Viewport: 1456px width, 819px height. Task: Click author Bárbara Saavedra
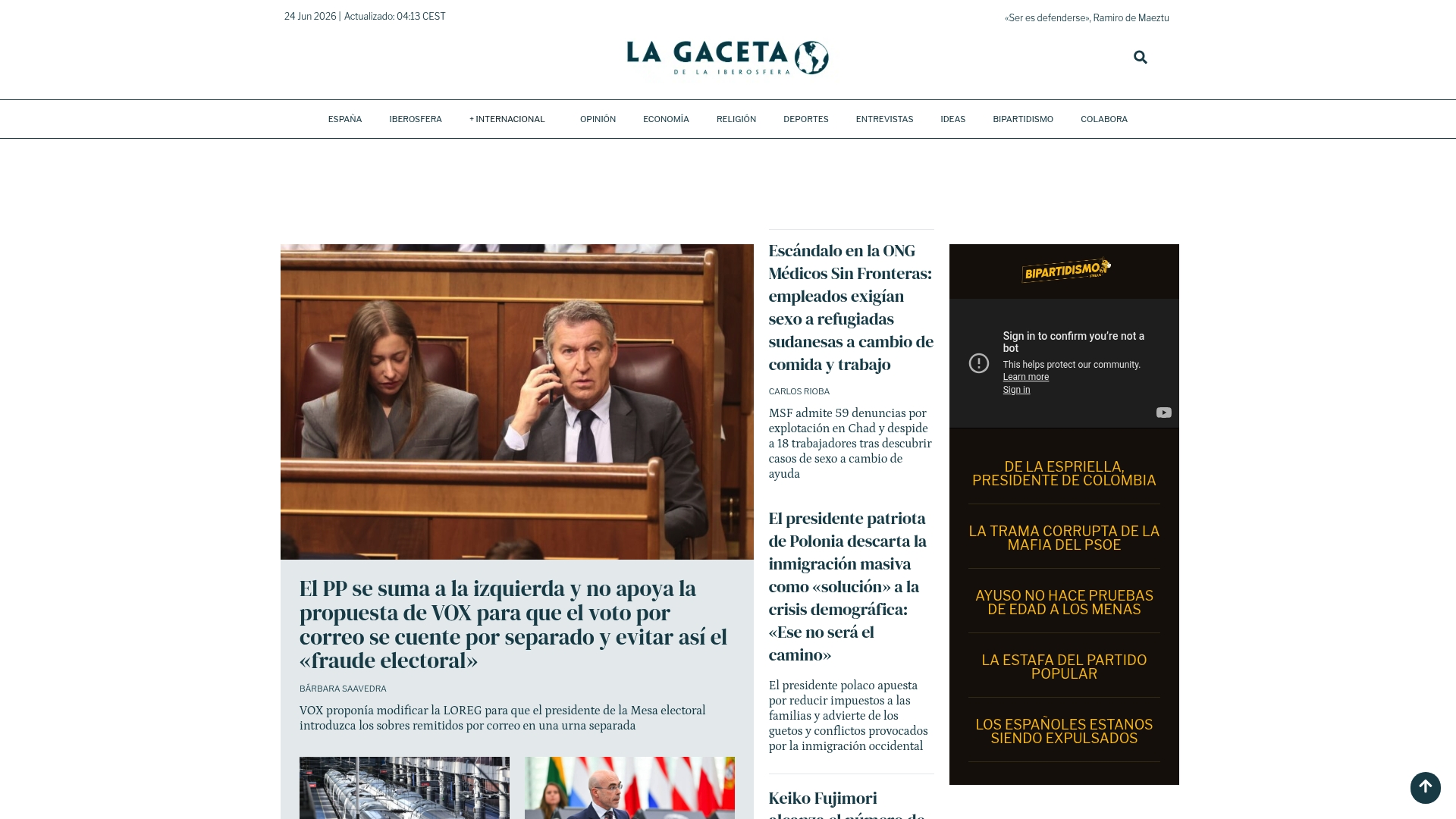(x=343, y=689)
